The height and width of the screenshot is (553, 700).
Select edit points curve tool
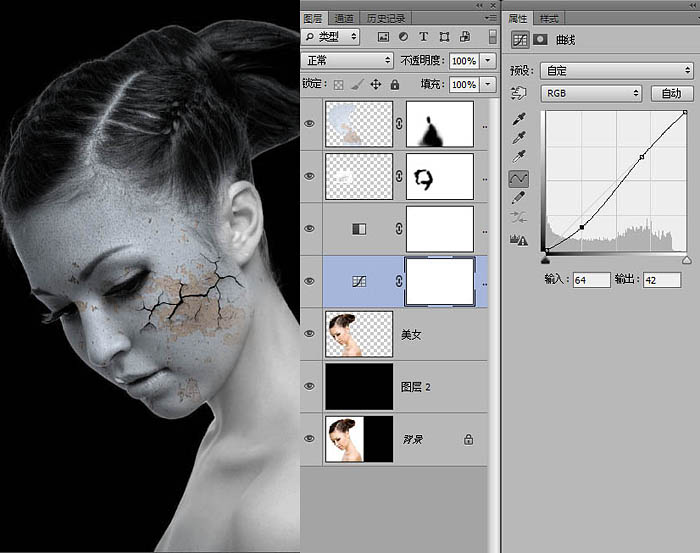coord(518,179)
